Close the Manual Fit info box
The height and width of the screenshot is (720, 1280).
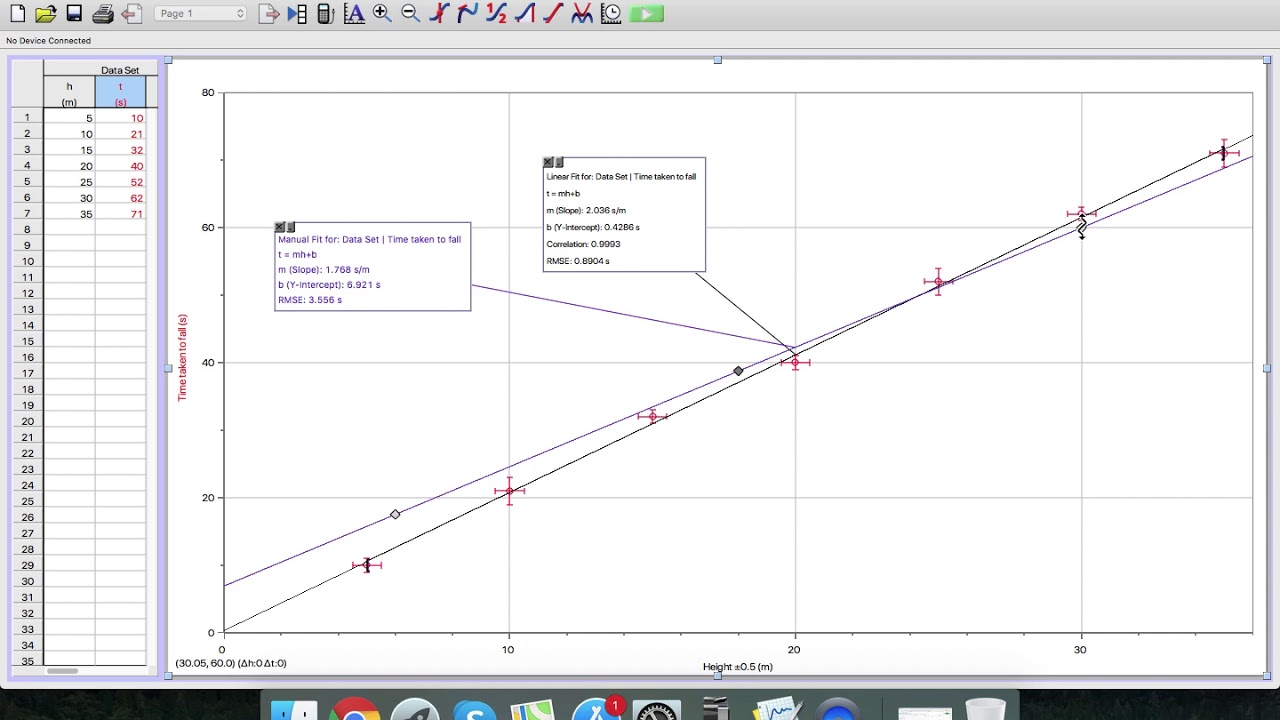pyautogui.click(x=280, y=227)
